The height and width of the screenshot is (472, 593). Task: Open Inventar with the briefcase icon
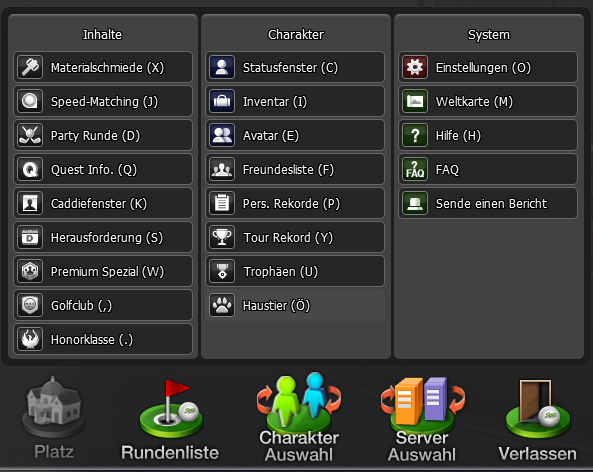click(222, 101)
